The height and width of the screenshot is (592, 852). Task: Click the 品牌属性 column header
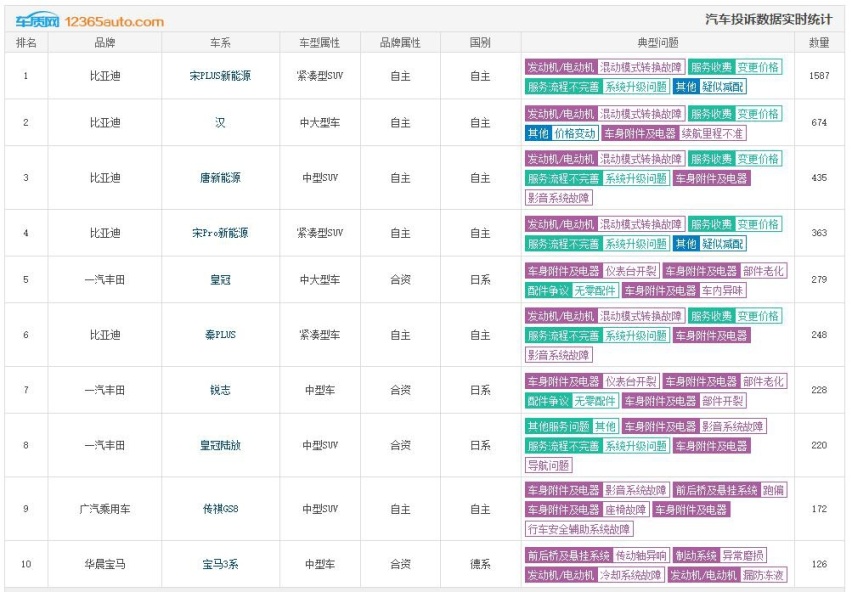tap(400, 42)
